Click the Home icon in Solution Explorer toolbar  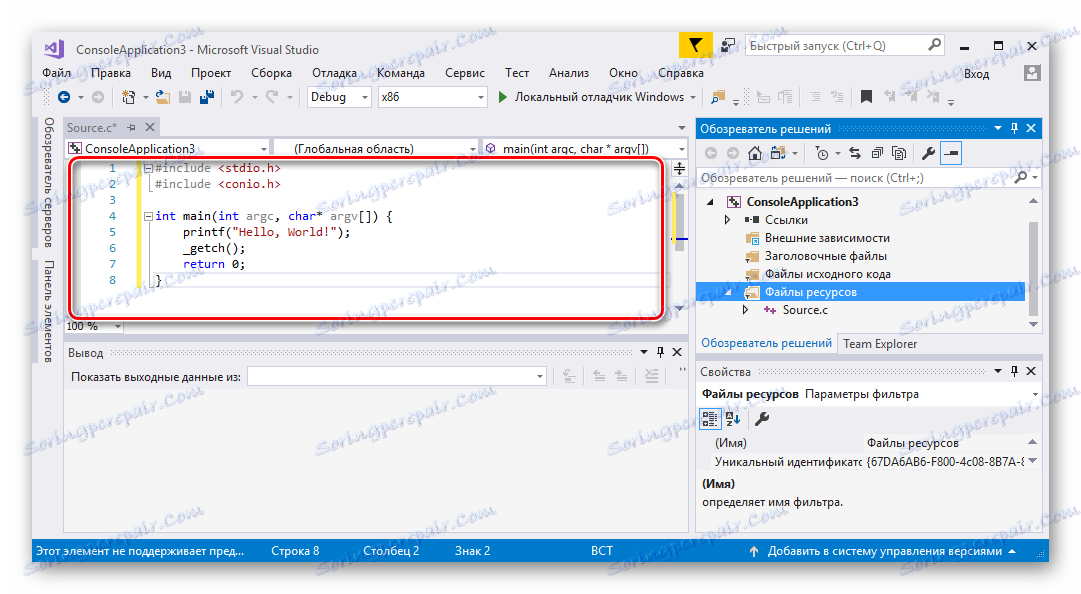pyautogui.click(x=755, y=152)
